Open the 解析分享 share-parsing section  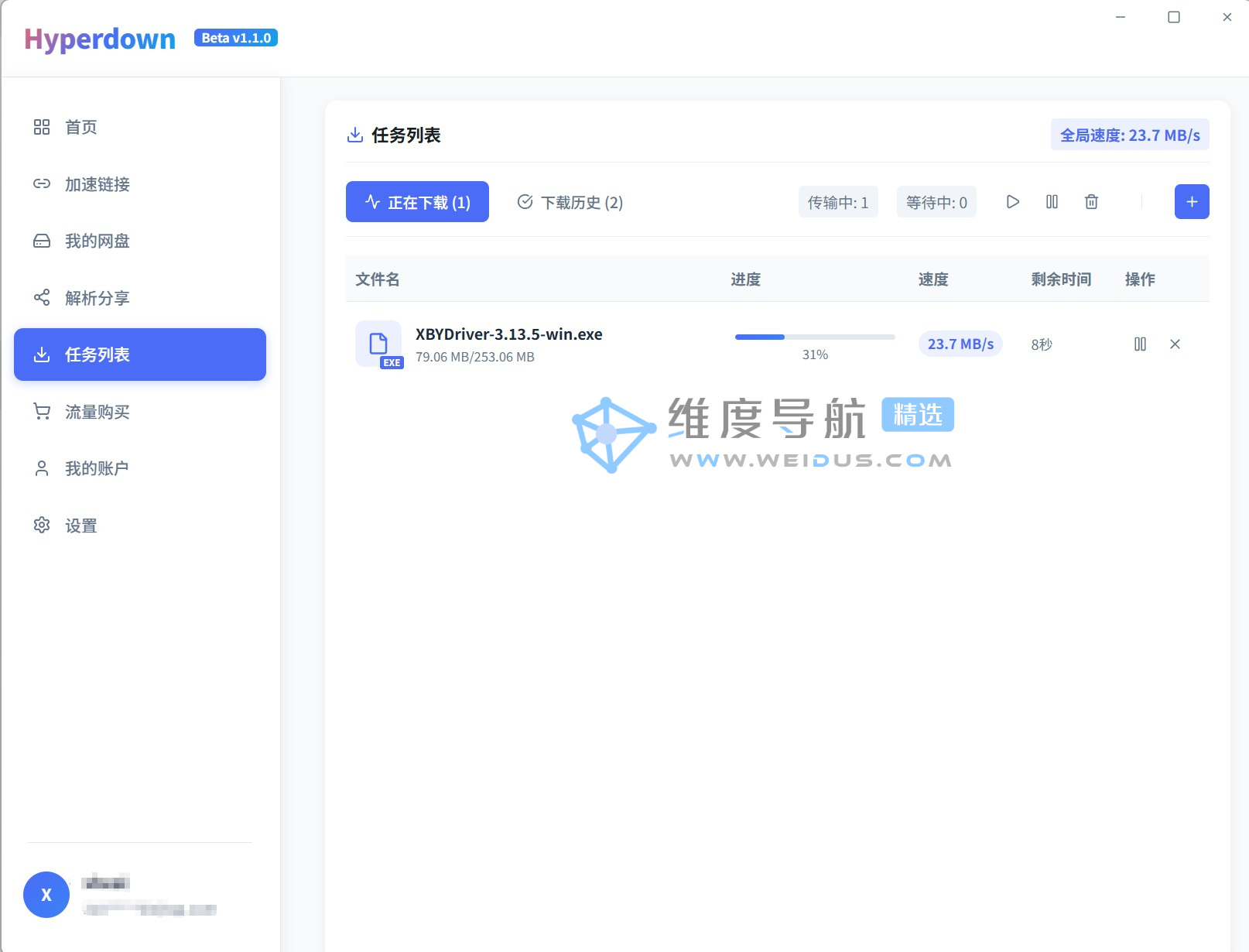98,298
